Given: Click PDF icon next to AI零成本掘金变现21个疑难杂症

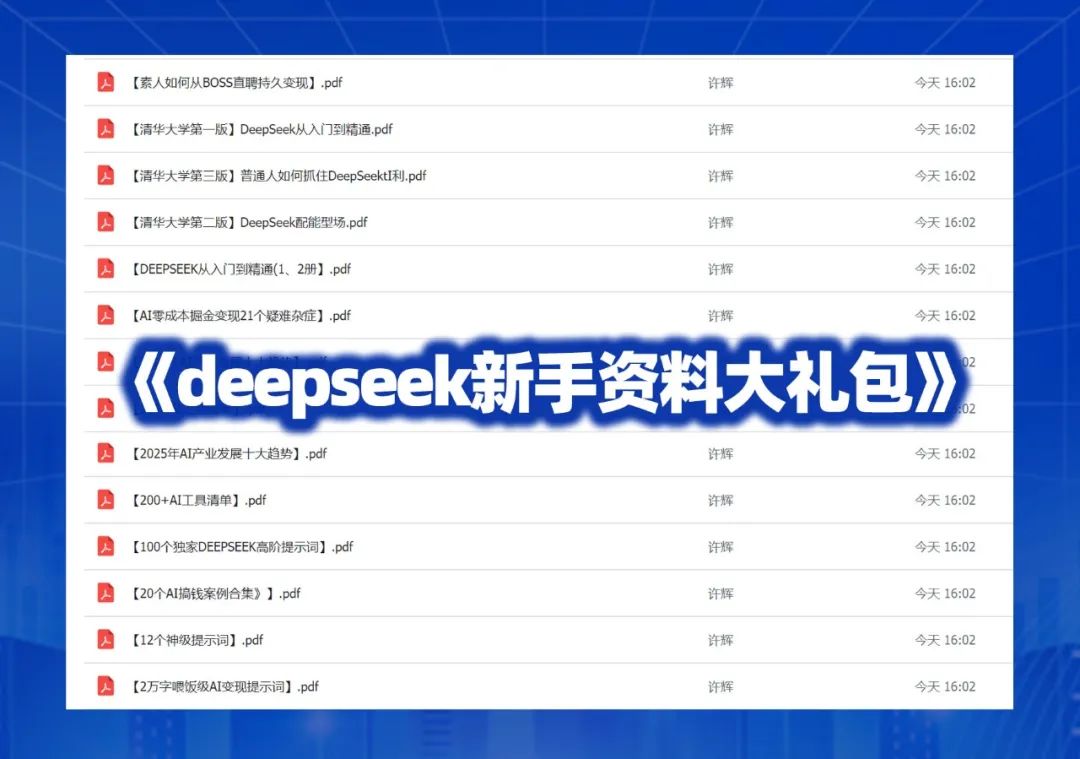Looking at the screenshot, I should (x=105, y=315).
